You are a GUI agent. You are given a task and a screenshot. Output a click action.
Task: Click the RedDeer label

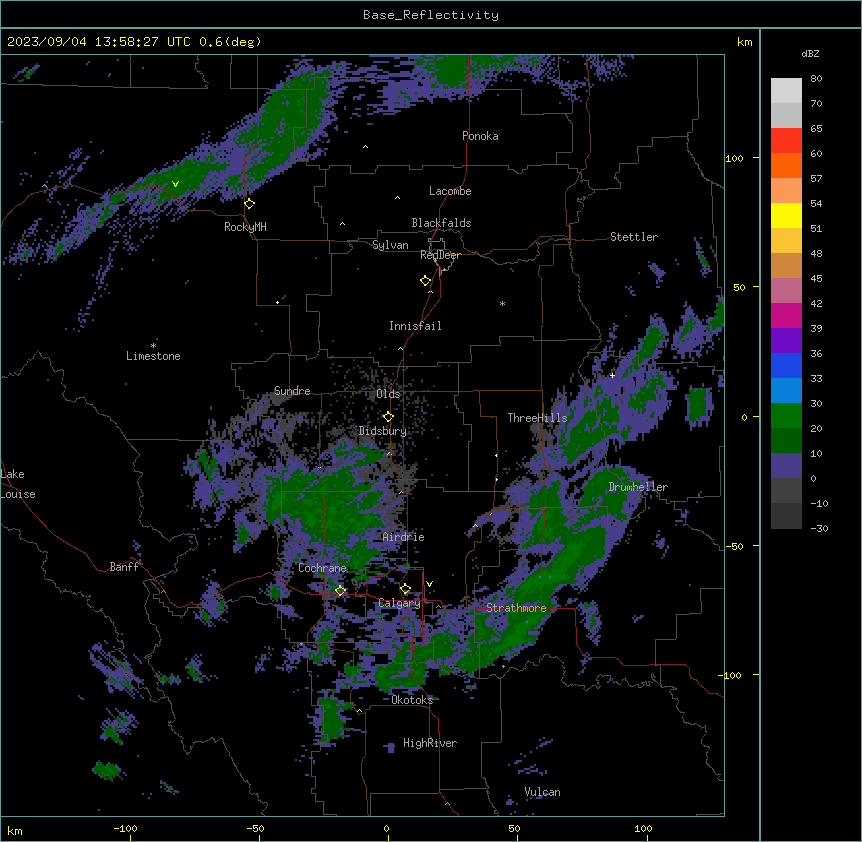(441, 255)
